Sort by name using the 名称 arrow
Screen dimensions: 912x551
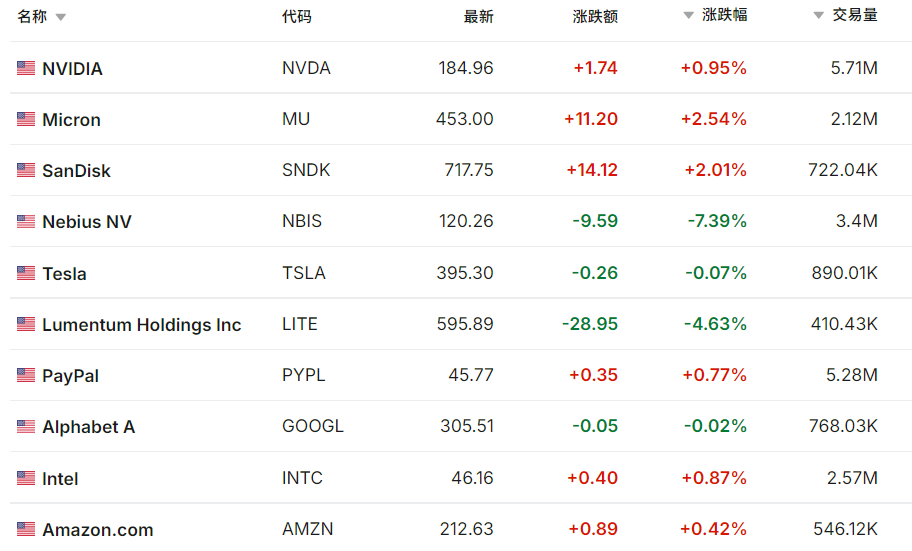(61, 17)
